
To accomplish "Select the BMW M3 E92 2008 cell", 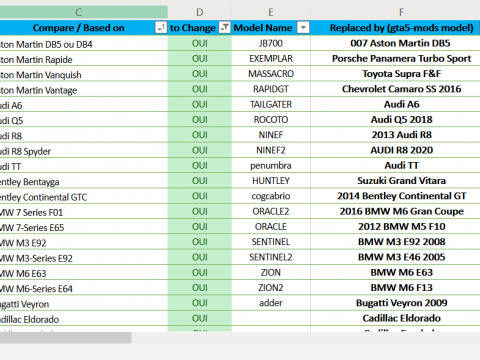I will tap(395, 242).
